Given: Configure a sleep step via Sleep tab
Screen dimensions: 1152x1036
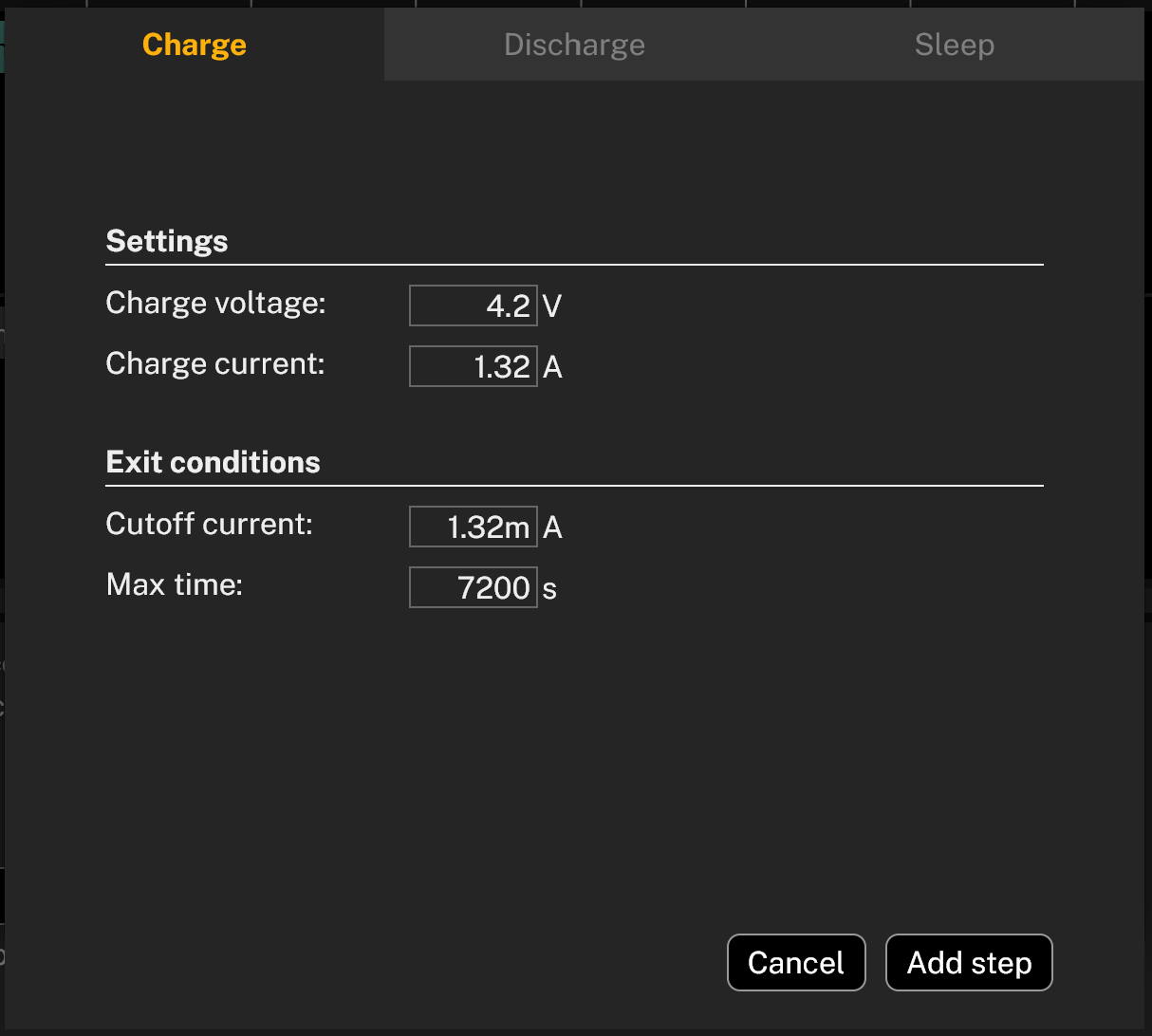Looking at the screenshot, I should point(954,44).
